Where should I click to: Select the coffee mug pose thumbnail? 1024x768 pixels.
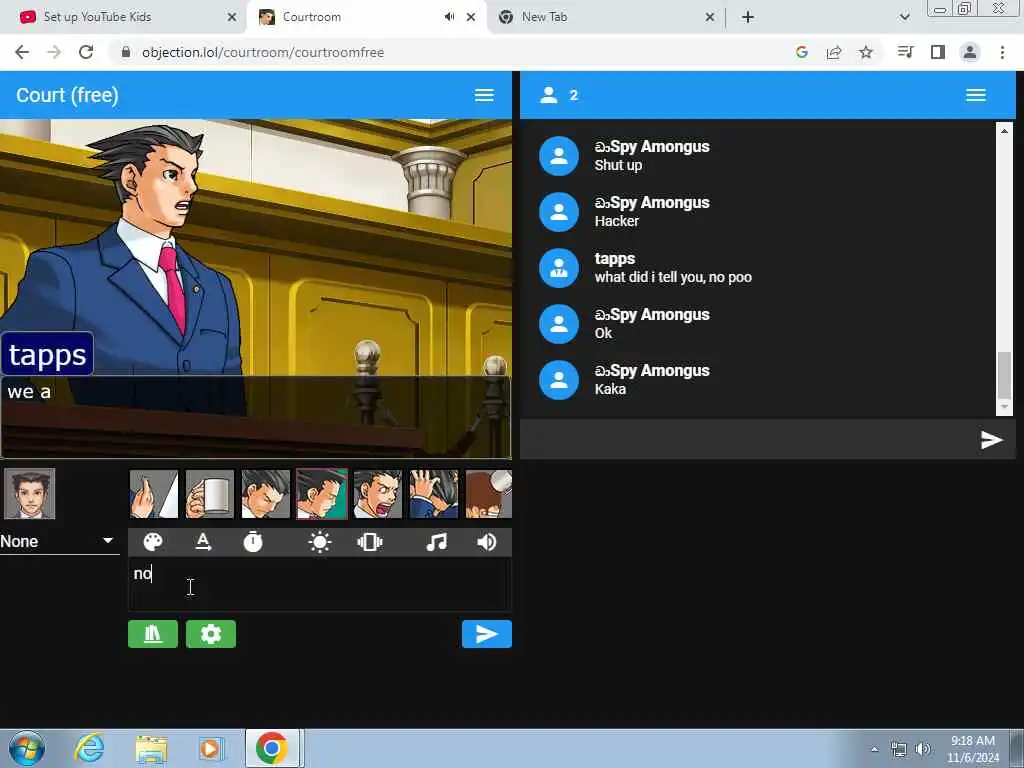pos(210,494)
